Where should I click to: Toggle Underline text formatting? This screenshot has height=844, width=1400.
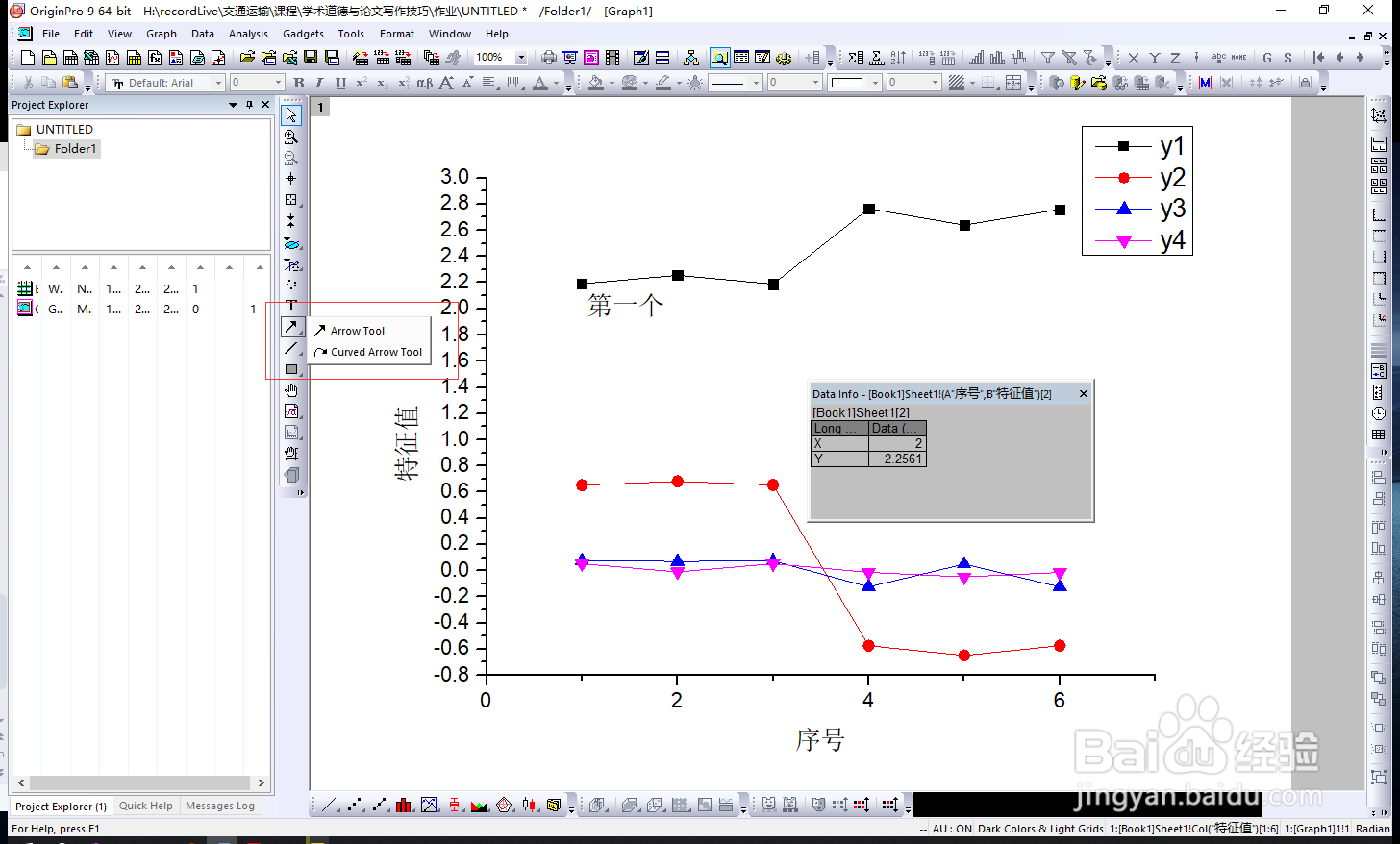click(340, 83)
